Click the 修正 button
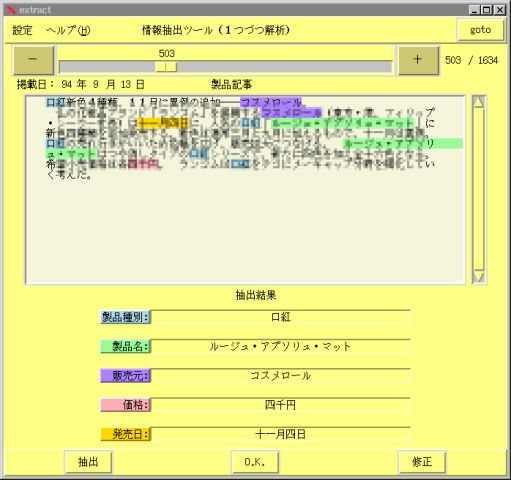The width and height of the screenshot is (511, 480). coord(422,462)
